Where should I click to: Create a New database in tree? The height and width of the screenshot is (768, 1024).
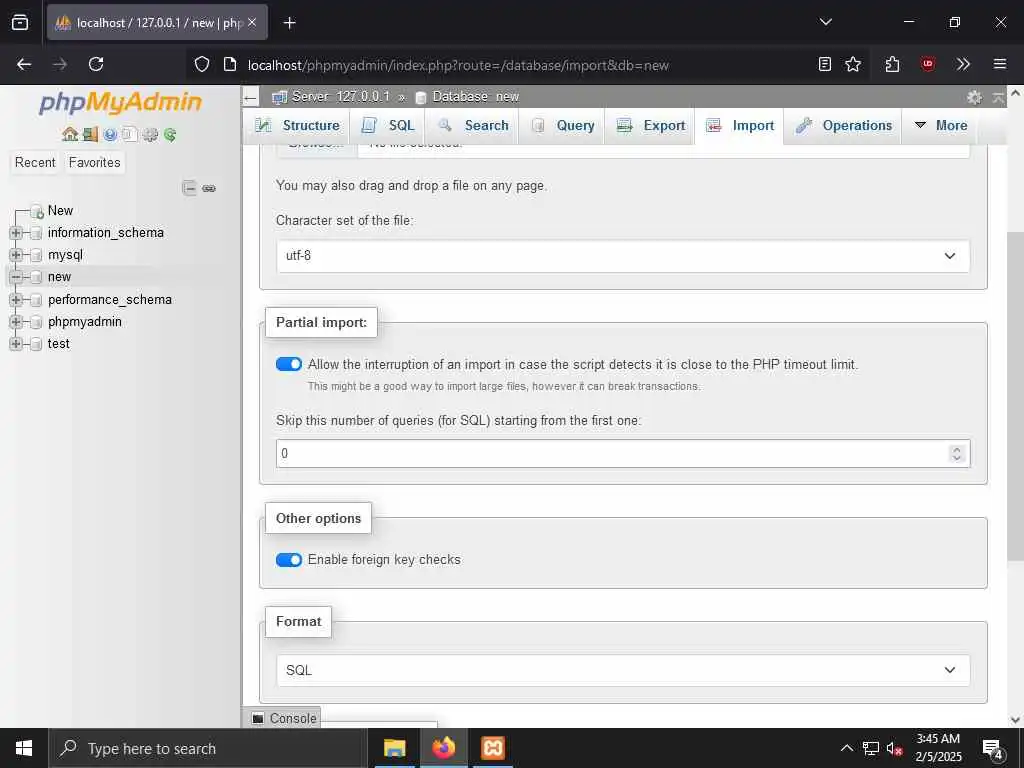click(60, 210)
